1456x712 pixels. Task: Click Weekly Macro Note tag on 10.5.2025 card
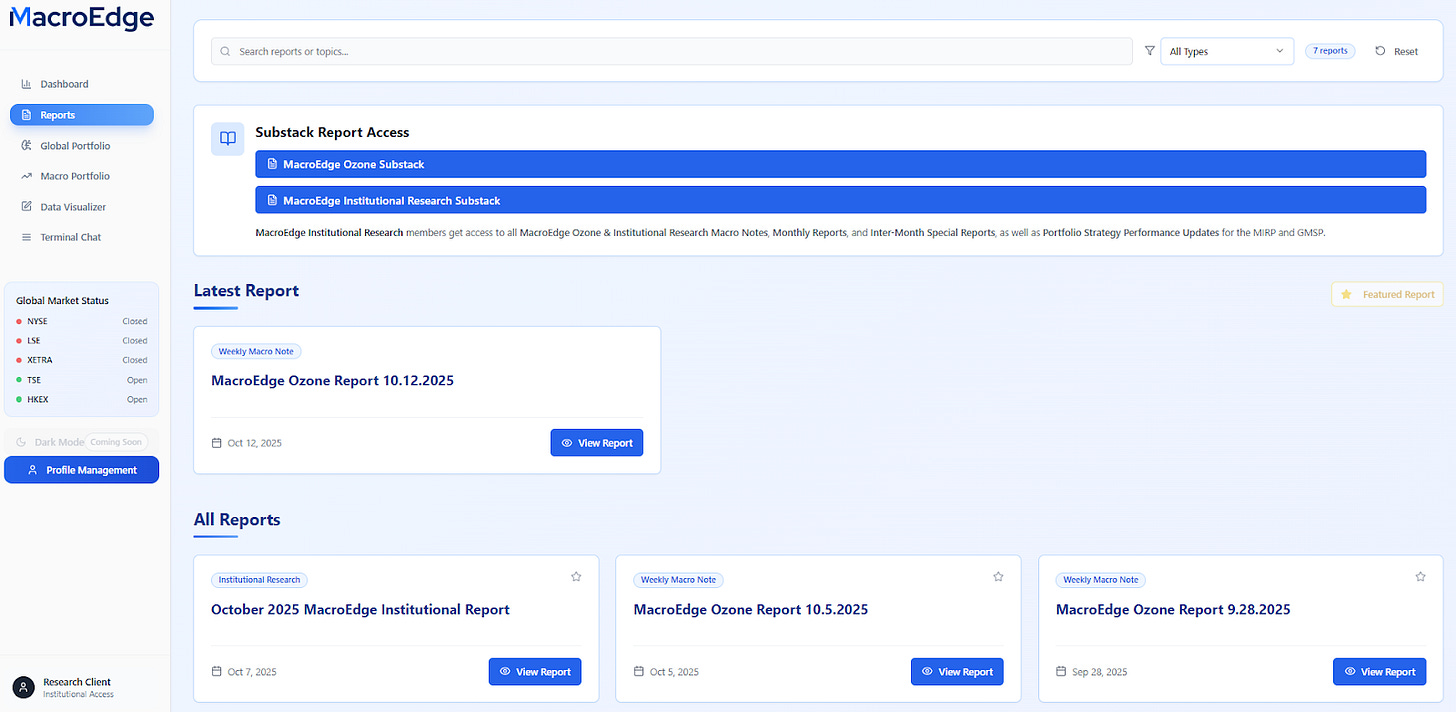click(x=679, y=580)
